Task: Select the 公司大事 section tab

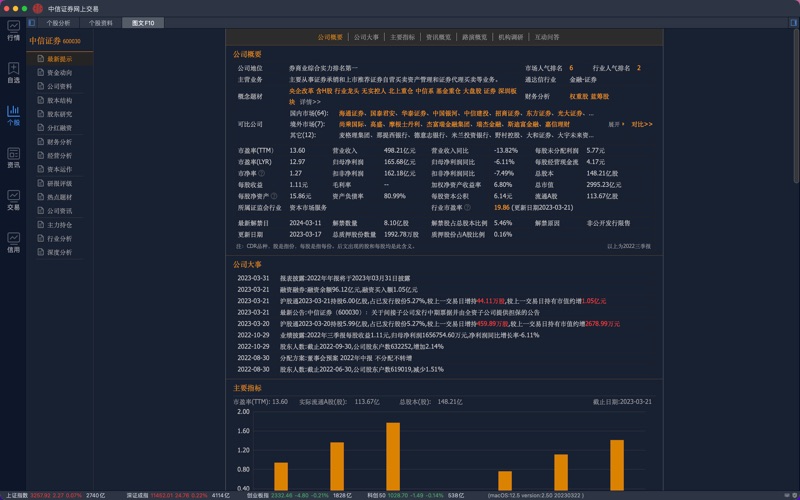Action: [366, 37]
